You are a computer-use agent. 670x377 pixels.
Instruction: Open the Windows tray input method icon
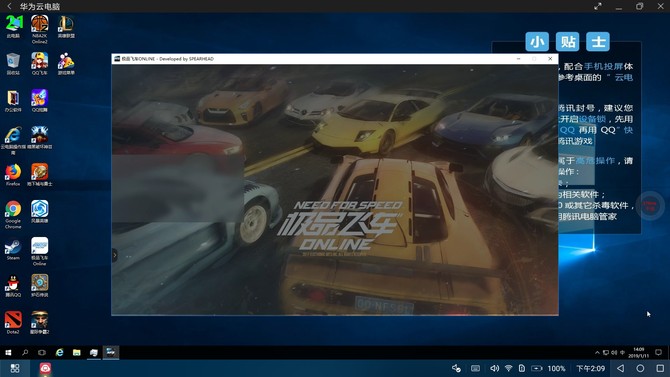pyautogui.click(x=623, y=353)
